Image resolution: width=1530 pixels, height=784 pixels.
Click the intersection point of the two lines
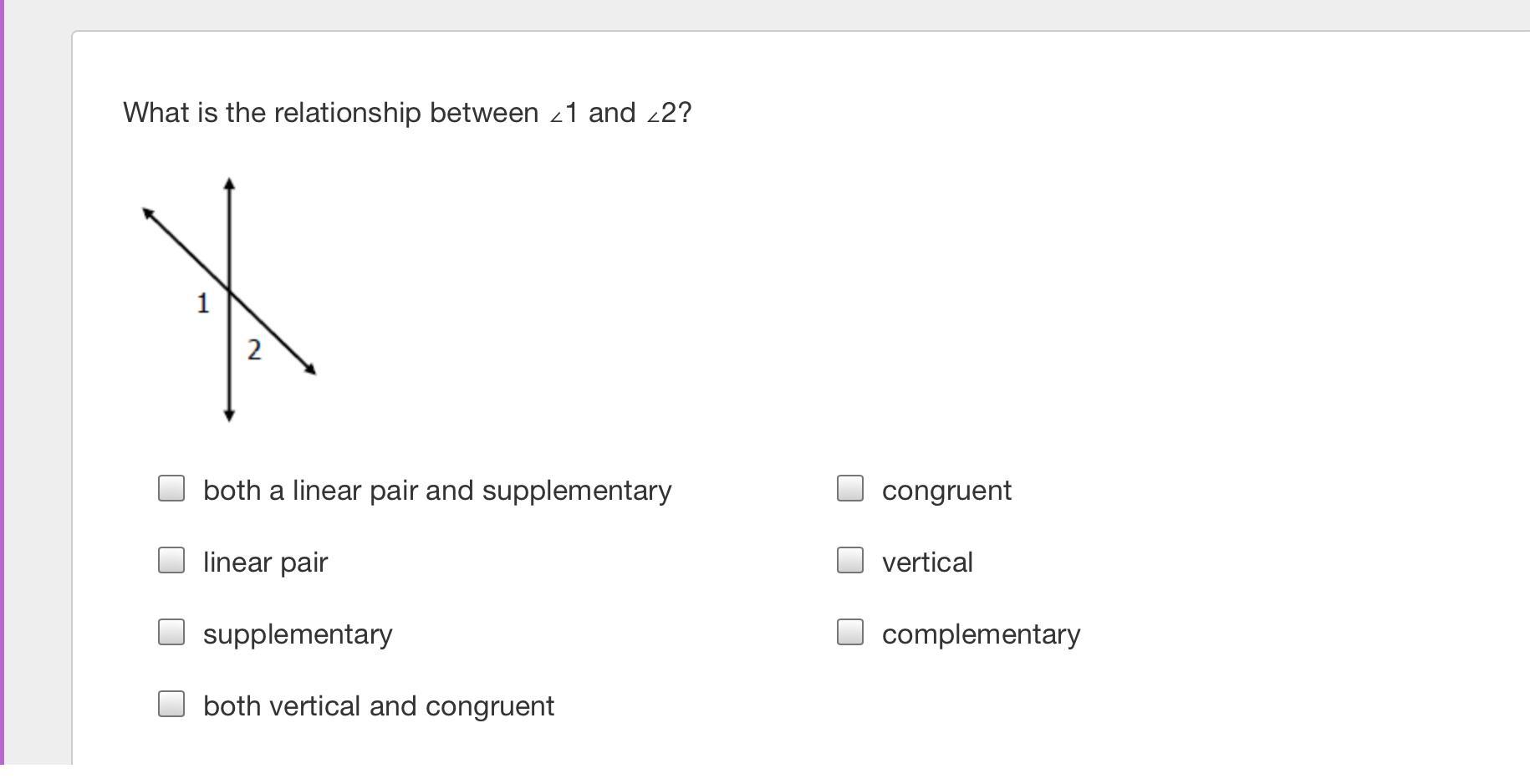click(x=230, y=292)
